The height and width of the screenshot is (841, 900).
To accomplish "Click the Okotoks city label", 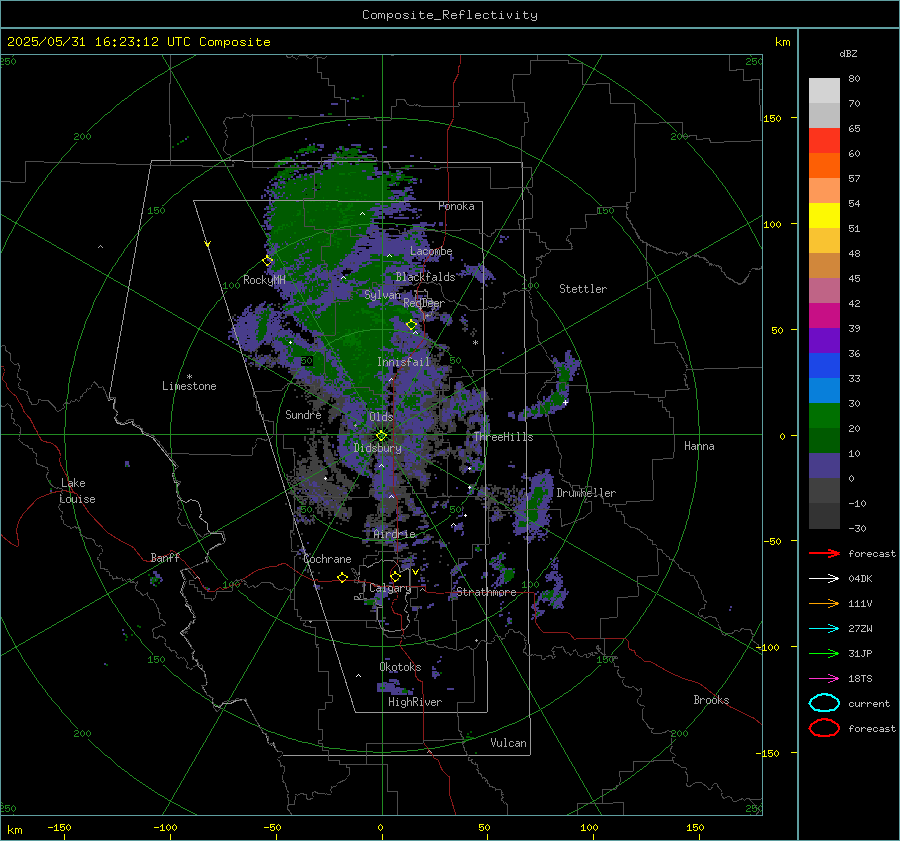I will coord(400,667).
